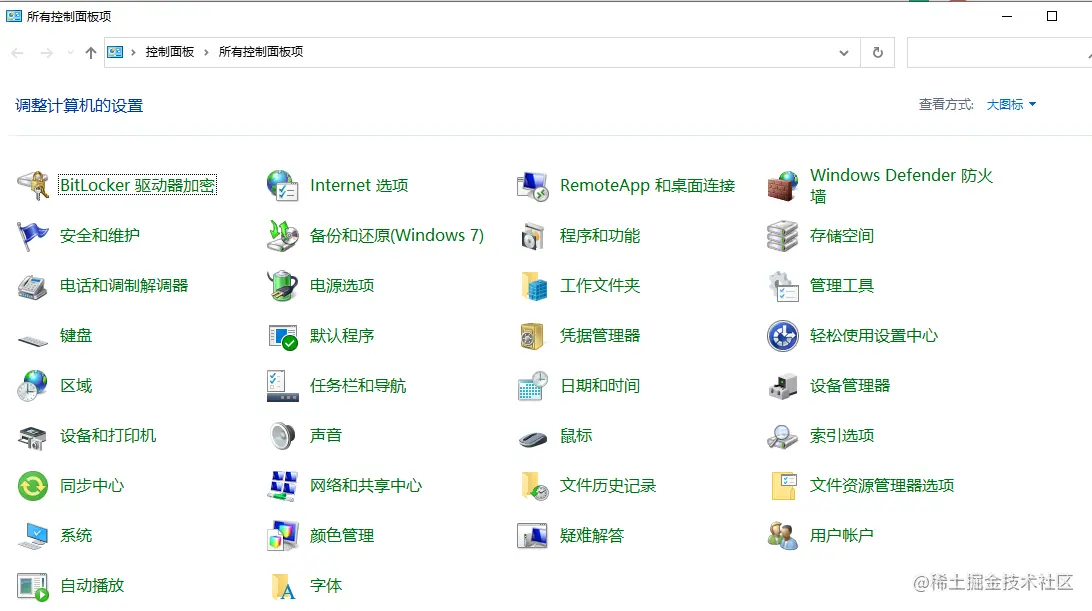Open the BitLocker 驱动器加密 link

(x=137, y=185)
